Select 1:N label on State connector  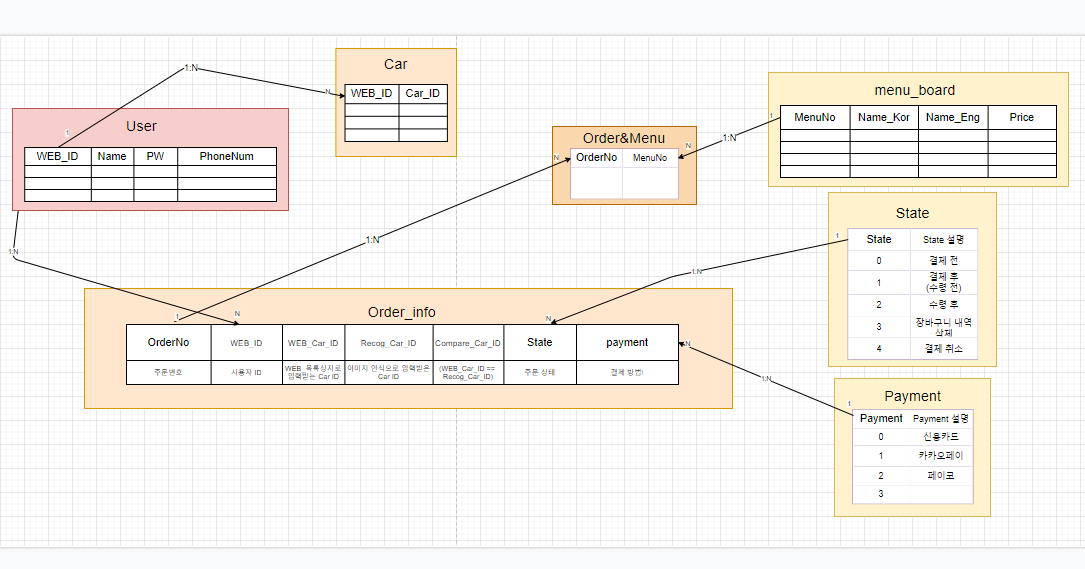click(x=697, y=271)
